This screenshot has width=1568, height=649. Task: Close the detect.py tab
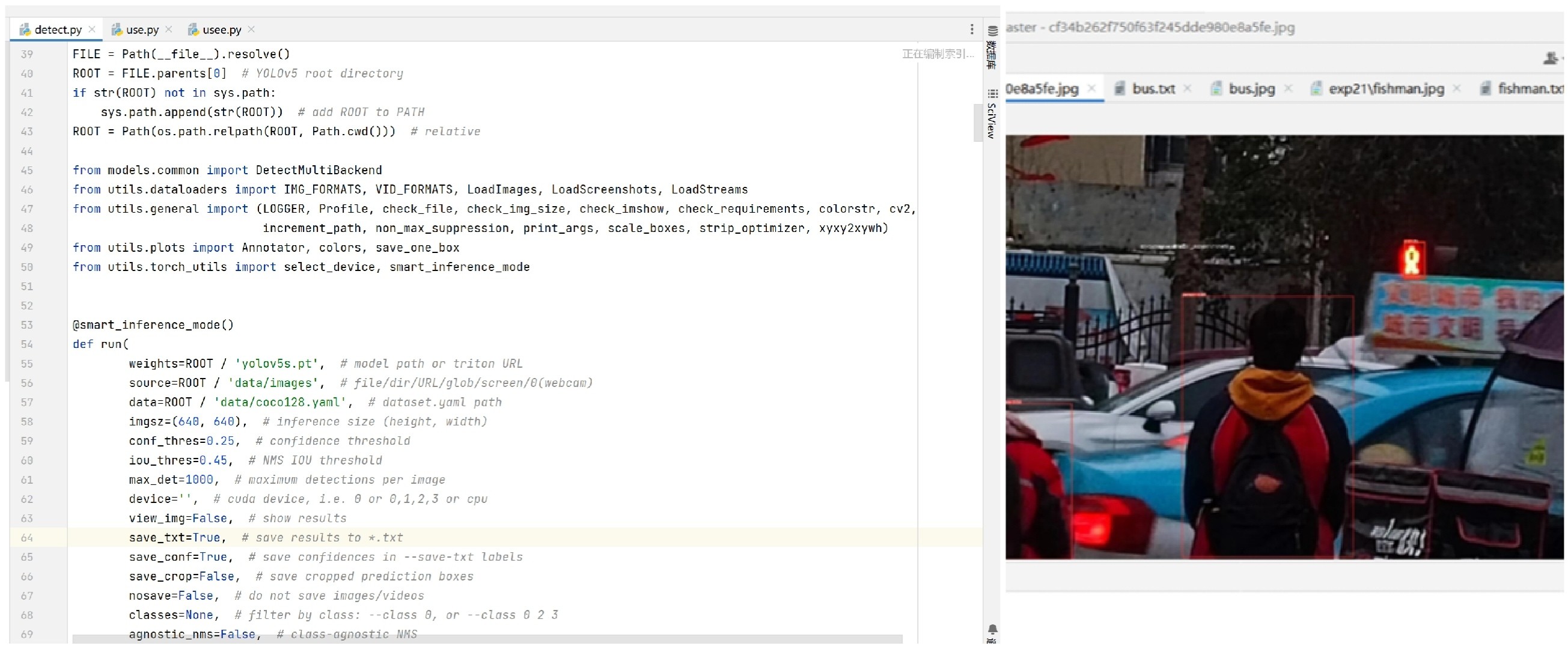(x=92, y=29)
